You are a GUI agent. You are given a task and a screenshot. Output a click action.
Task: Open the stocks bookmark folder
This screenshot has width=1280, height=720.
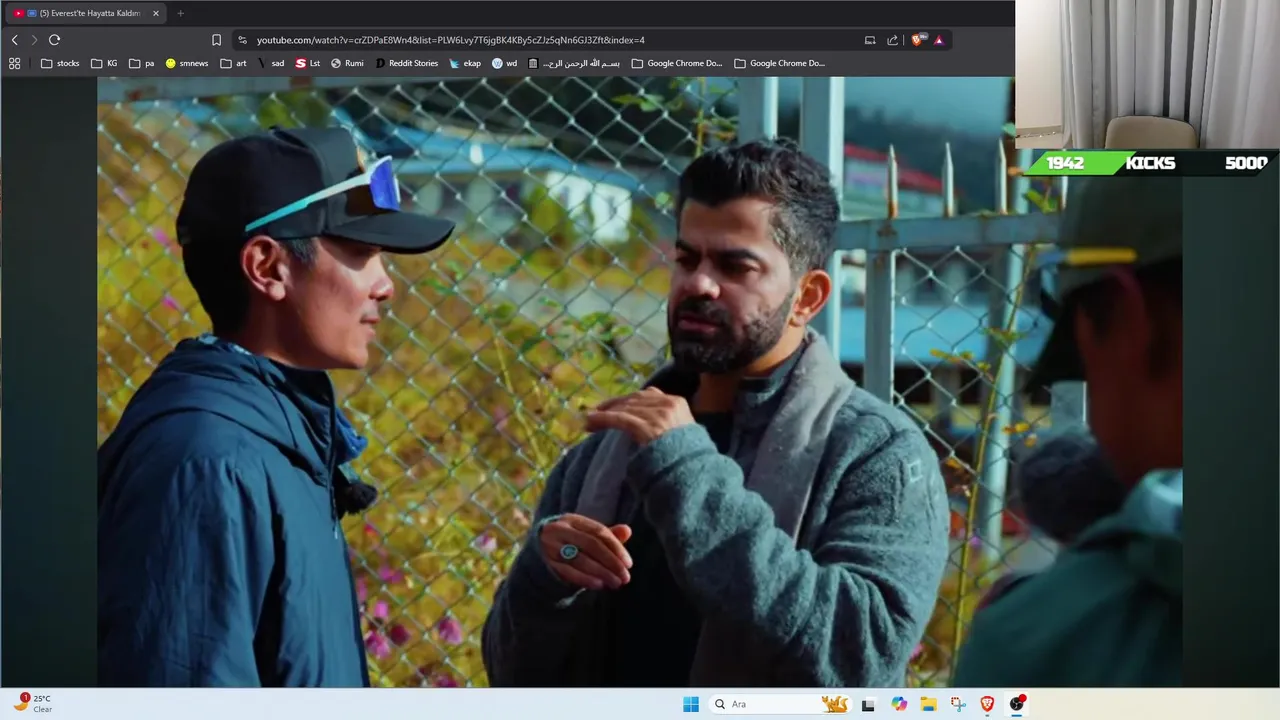tap(60, 63)
